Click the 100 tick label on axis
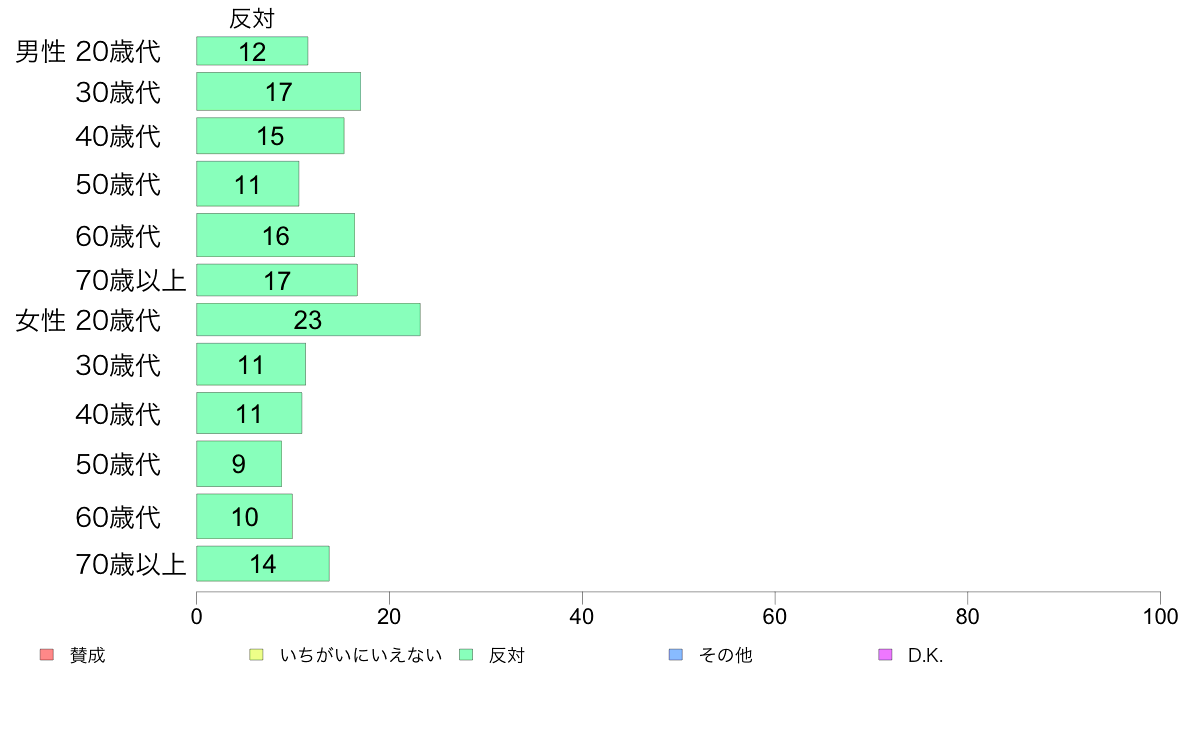The image size is (1188, 736). pos(1160,617)
